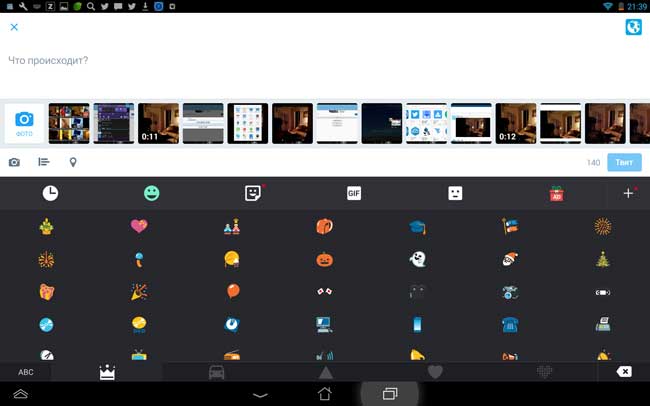Open the recent emojis clock tab
This screenshot has height=406, width=650.
pos(49,193)
